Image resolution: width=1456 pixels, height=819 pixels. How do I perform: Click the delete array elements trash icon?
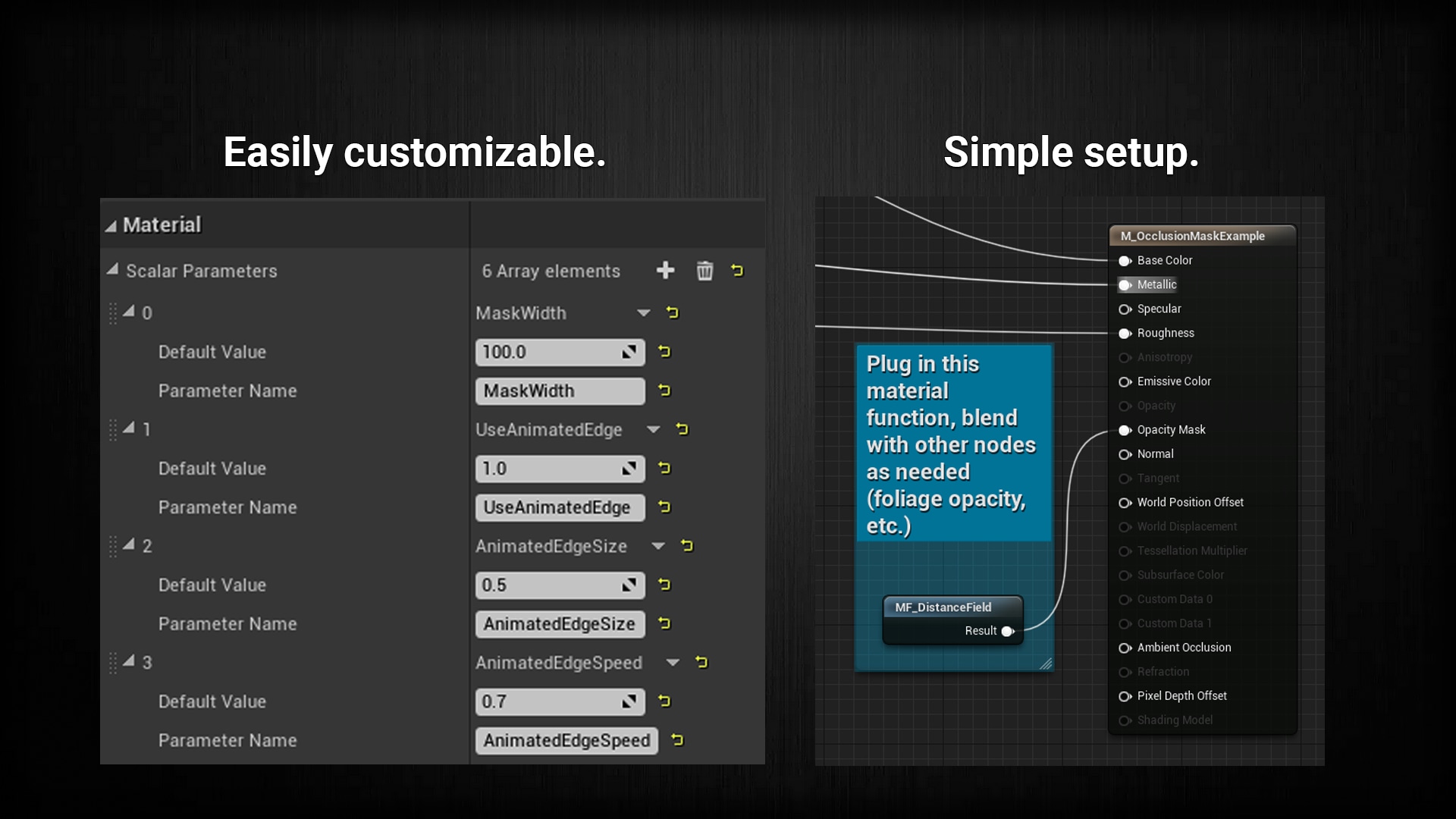click(704, 271)
